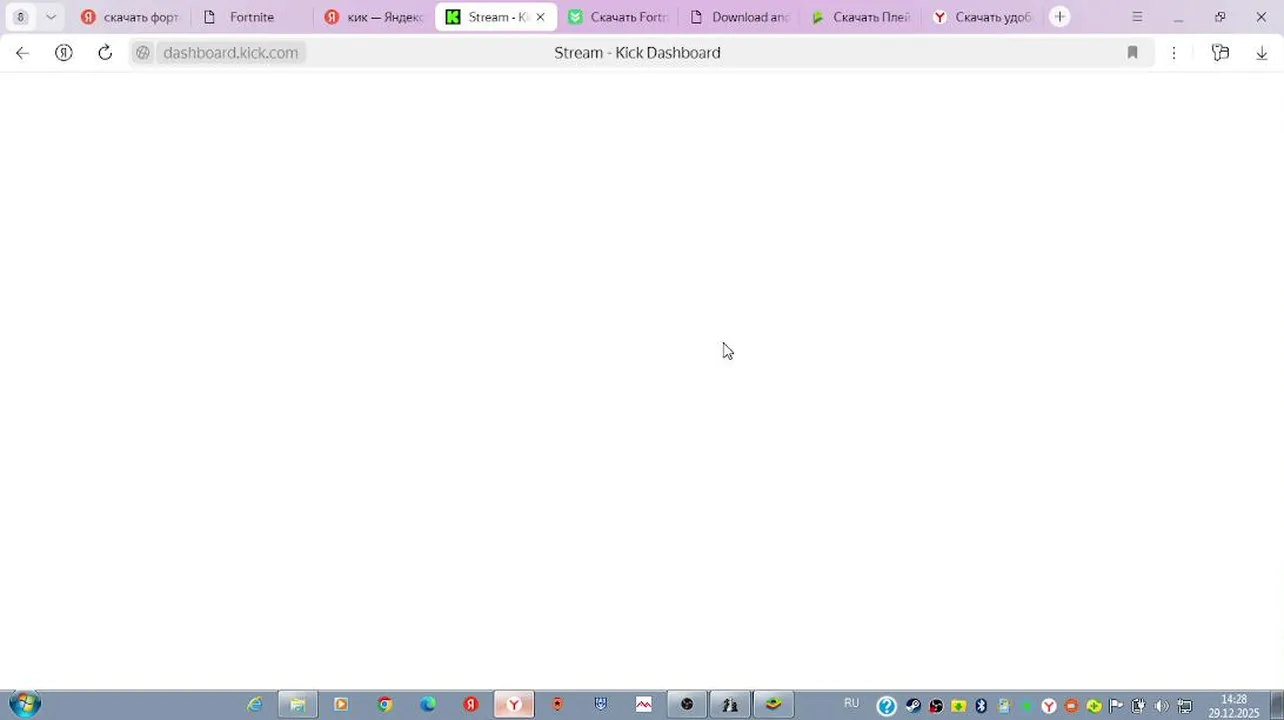This screenshot has height=720, width=1284.
Task: Switch to the 'кик — Яндекс' tab
Action: point(374,17)
